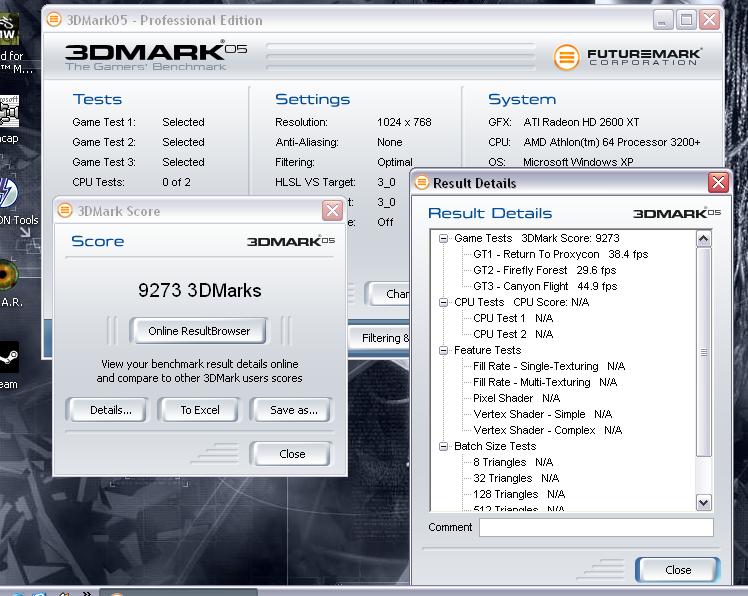Collapse the Batch Size Tests tree node

click(444, 446)
